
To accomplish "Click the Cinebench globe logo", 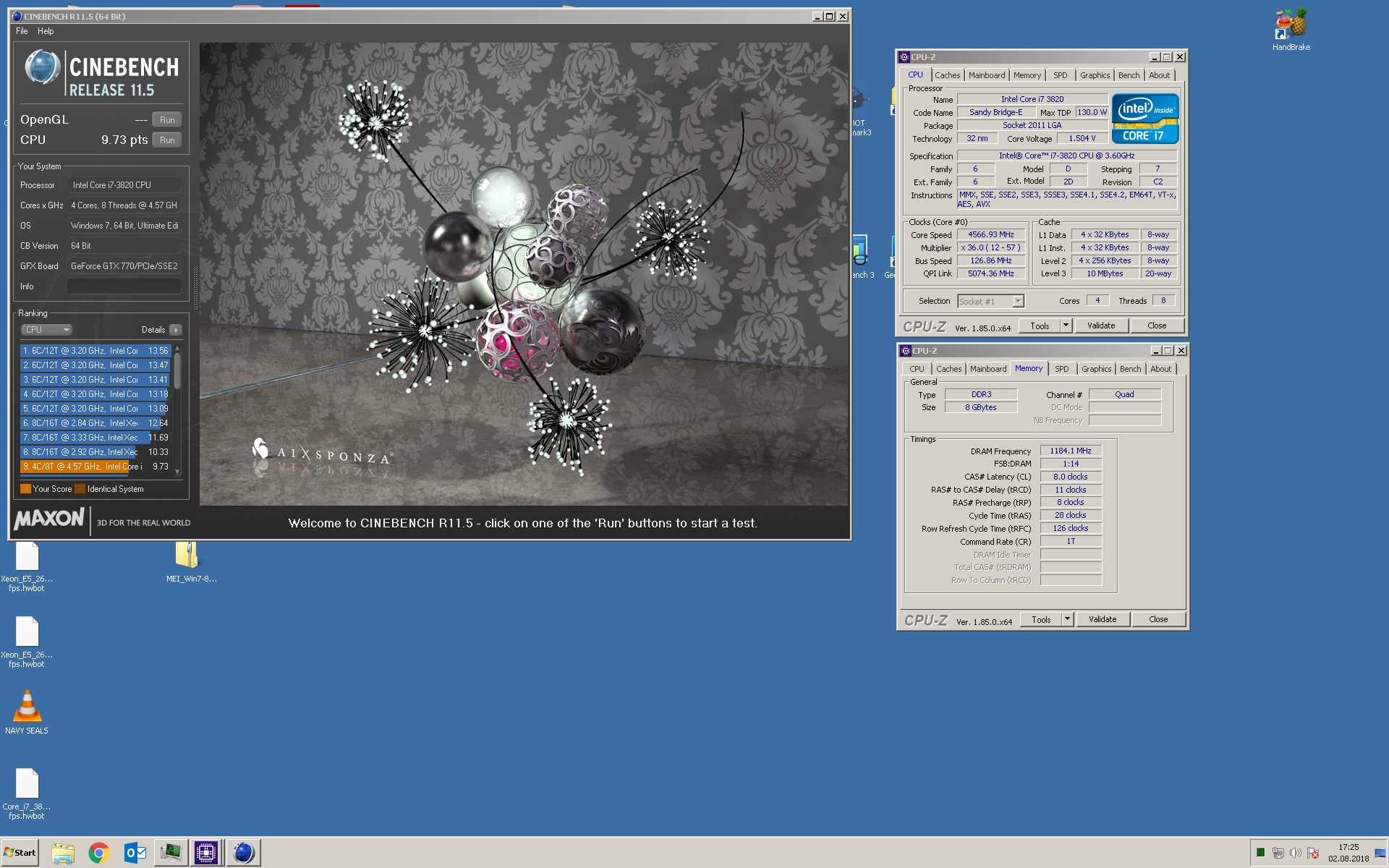I will (42, 68).
